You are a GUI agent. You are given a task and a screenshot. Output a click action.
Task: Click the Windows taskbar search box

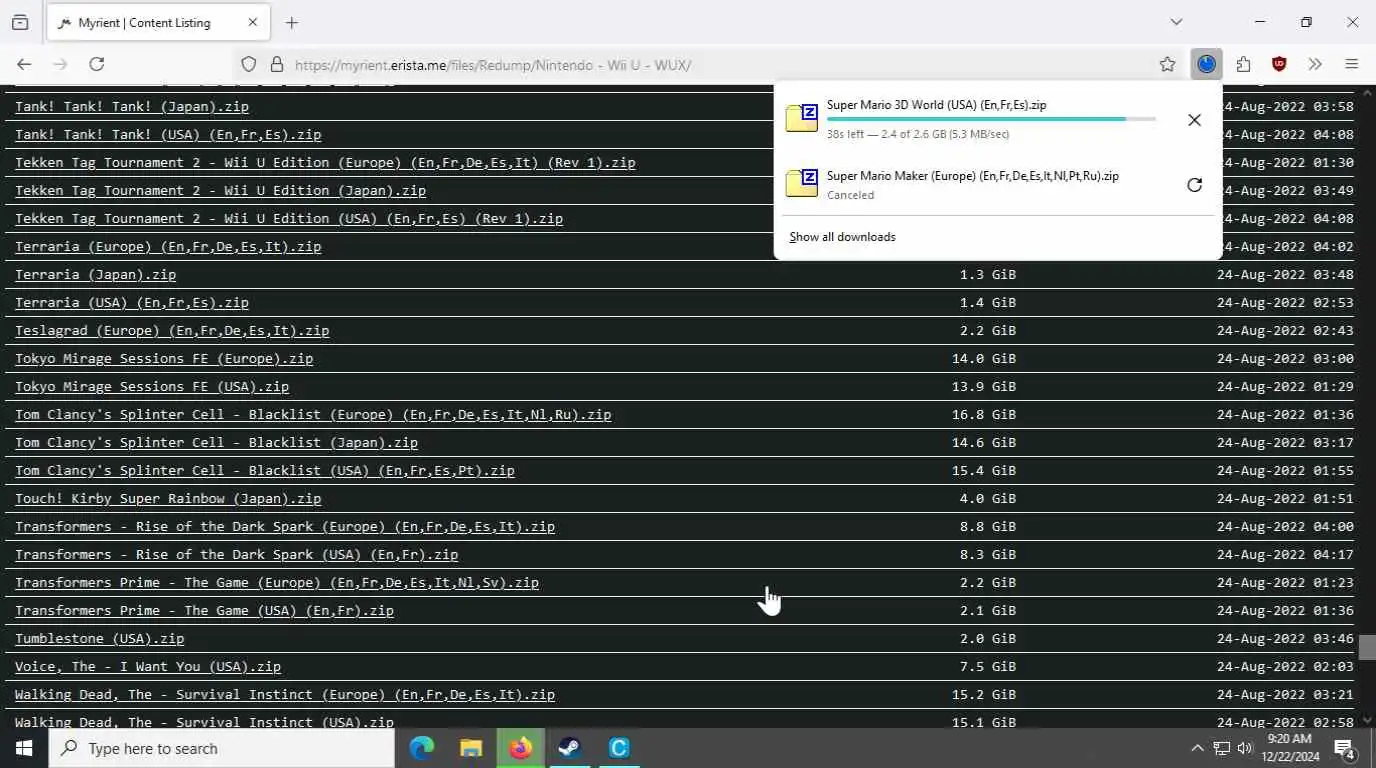222,748
